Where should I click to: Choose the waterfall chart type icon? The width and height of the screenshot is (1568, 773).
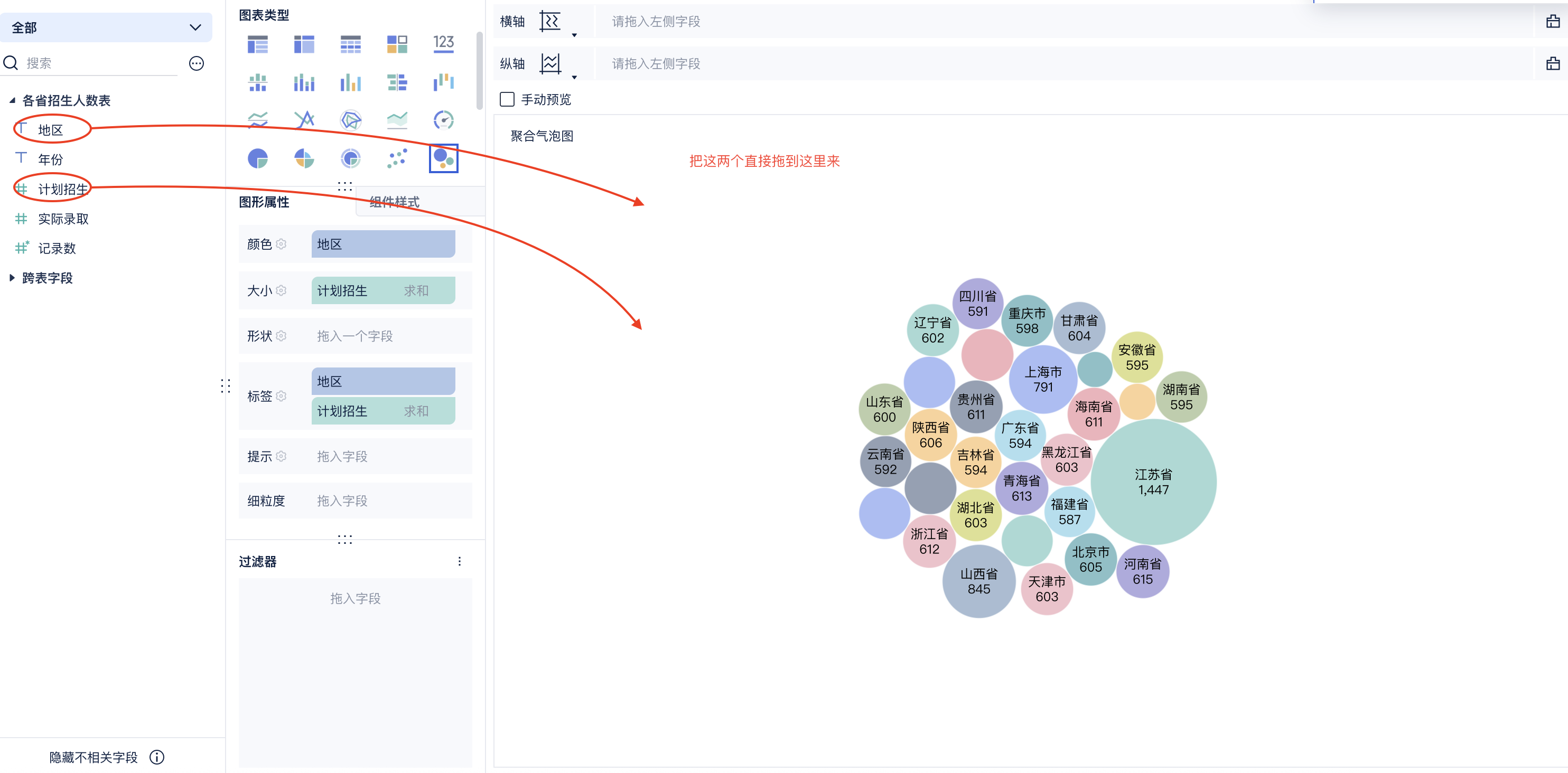[443, 82]
